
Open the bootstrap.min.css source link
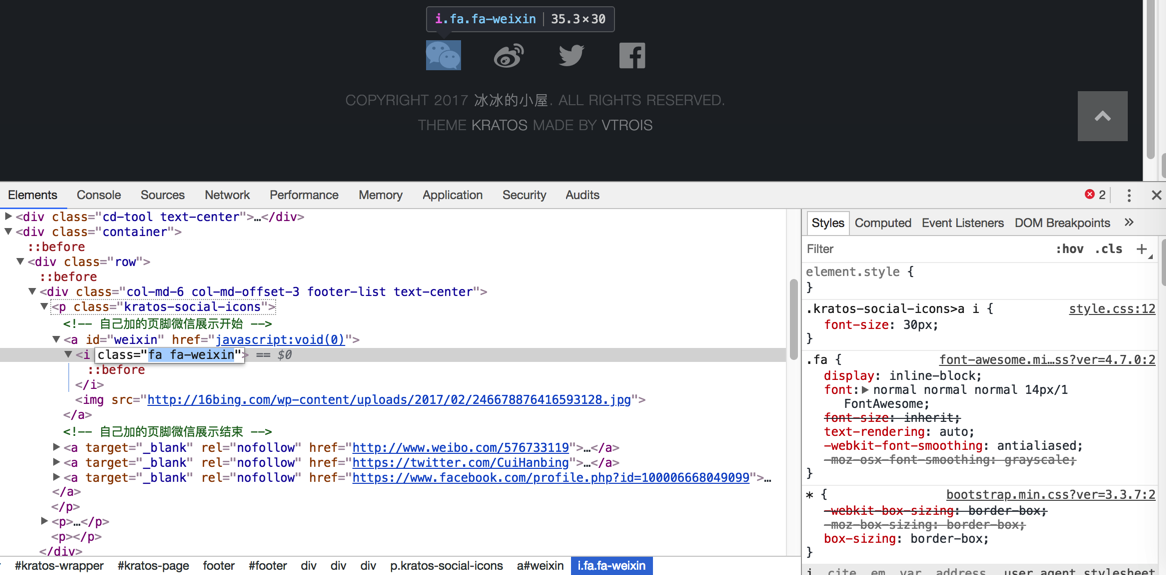[x=1051, y=495]
